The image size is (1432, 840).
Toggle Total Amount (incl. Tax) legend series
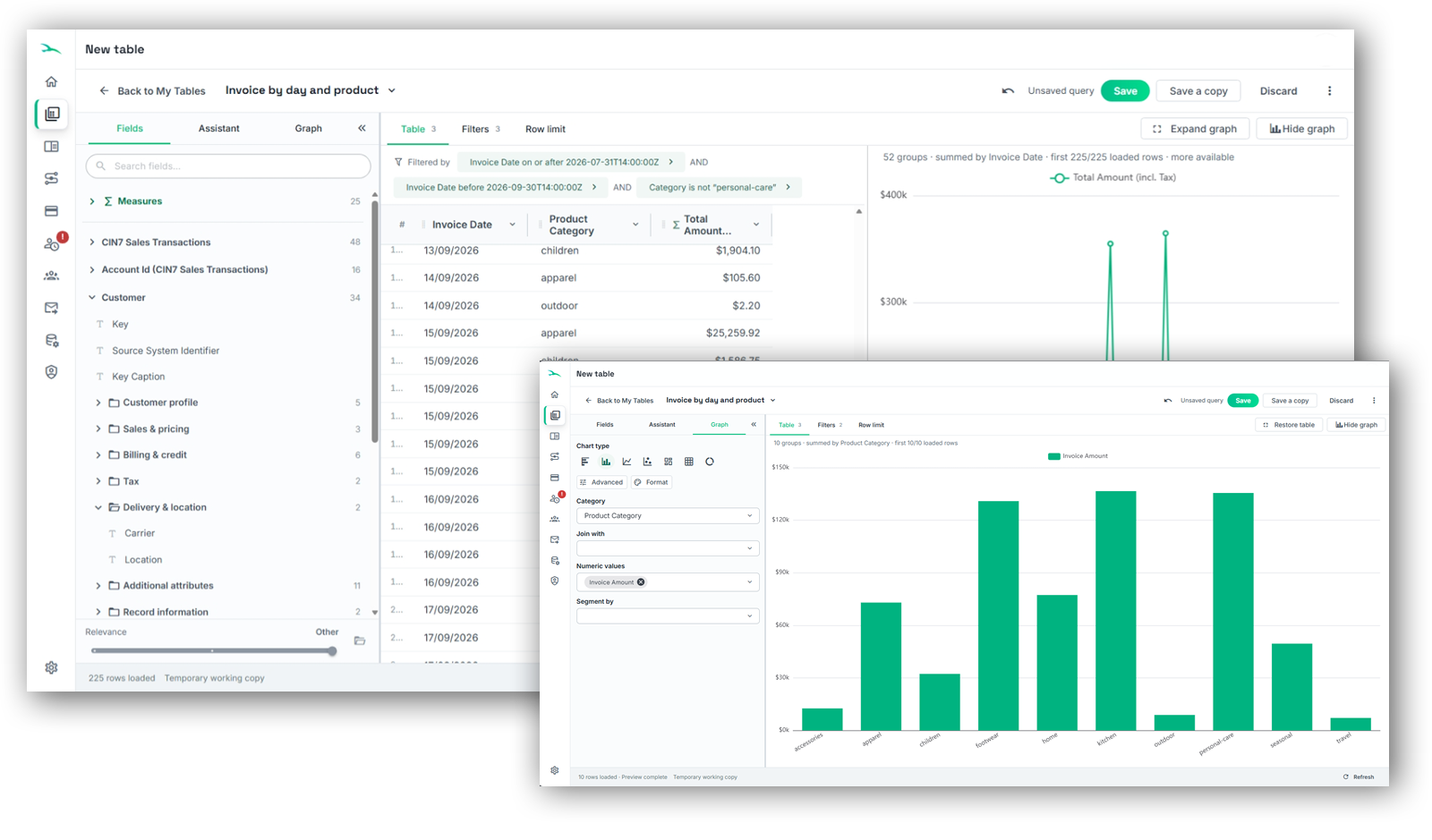[x=1112, y=177]
